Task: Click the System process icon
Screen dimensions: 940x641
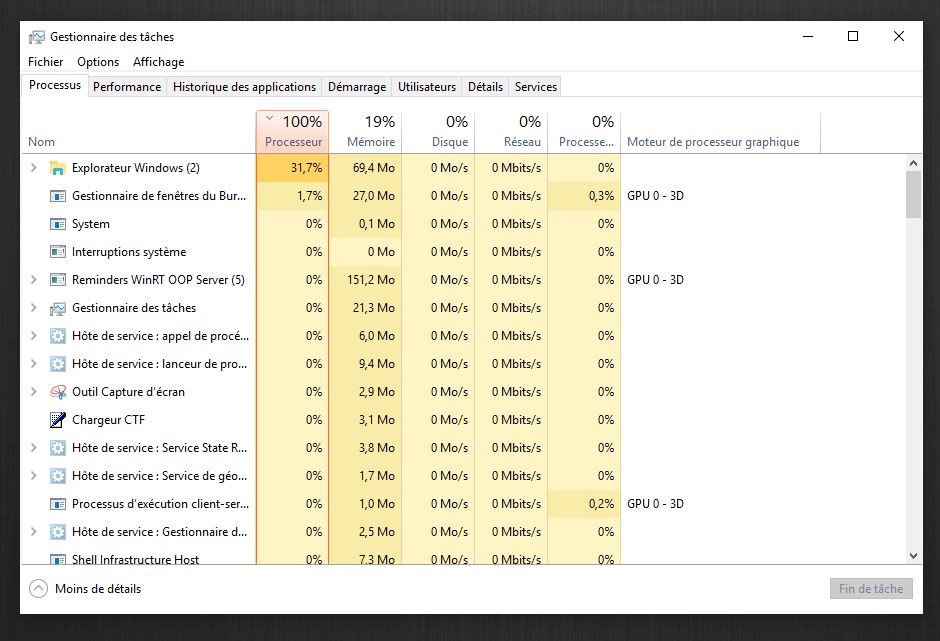Action: click(58, 224)
